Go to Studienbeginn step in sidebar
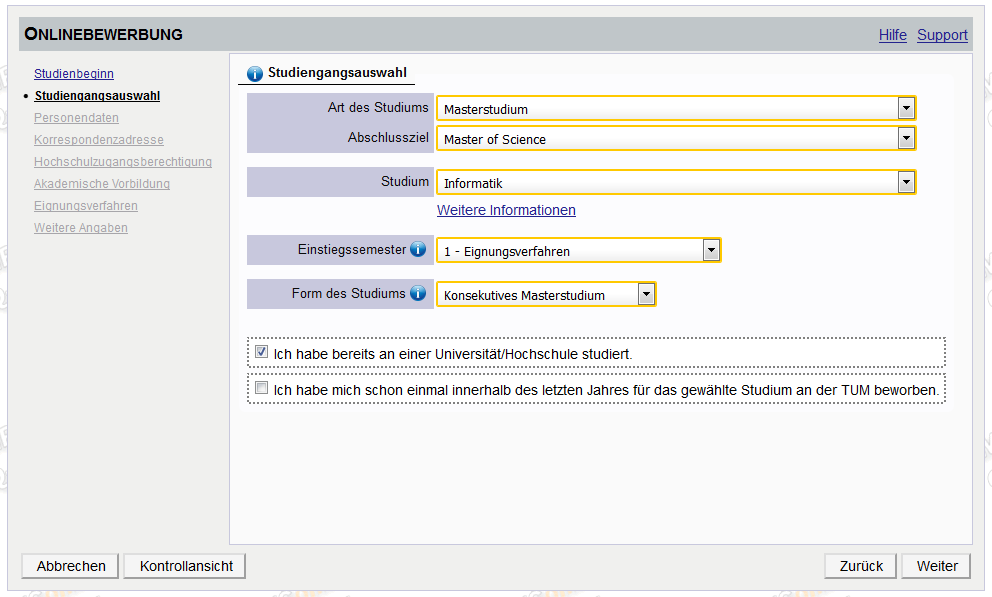The width and height of the screenshot is (992, 597). 74,74
